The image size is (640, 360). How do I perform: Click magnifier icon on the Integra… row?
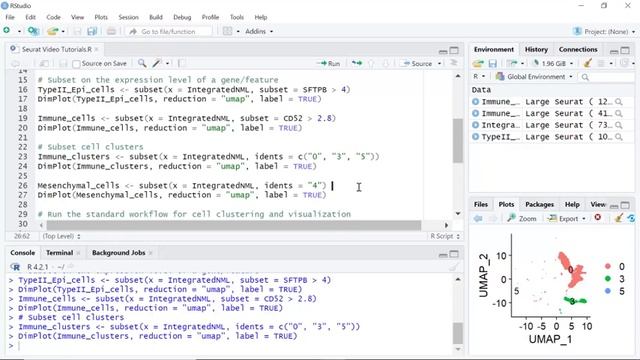tap(619, 125)
